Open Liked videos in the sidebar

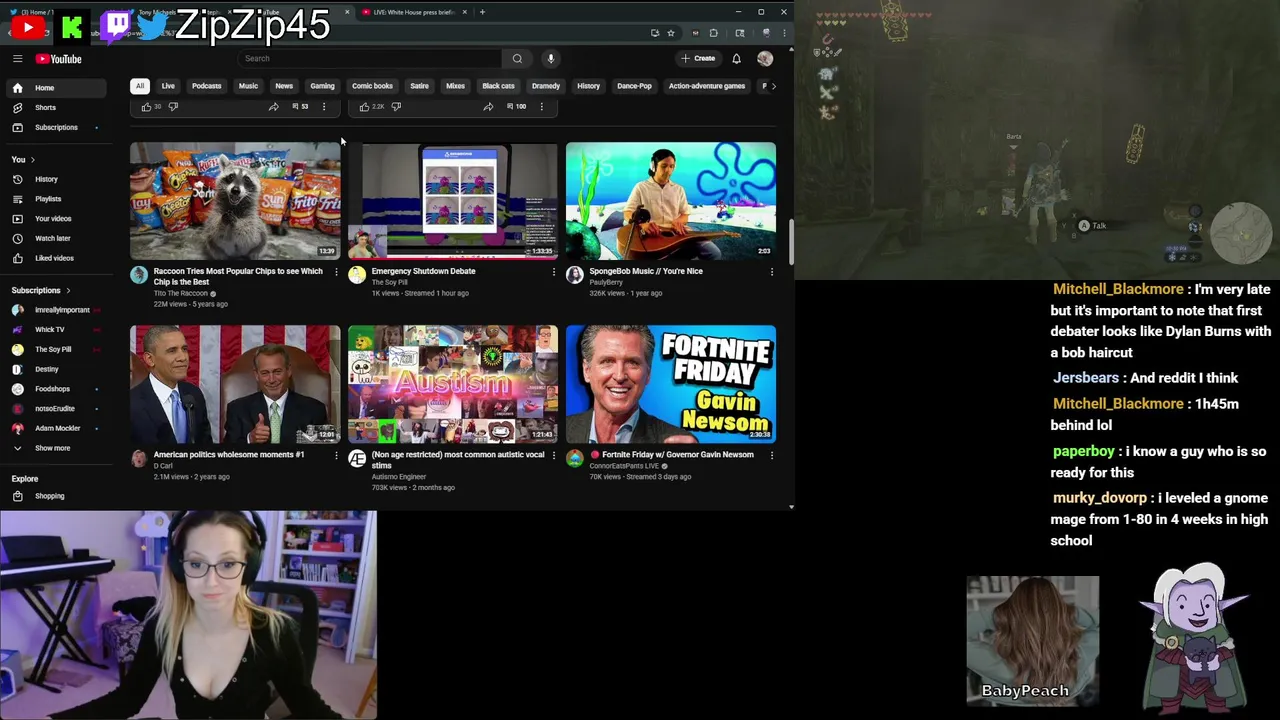point(57,258)
